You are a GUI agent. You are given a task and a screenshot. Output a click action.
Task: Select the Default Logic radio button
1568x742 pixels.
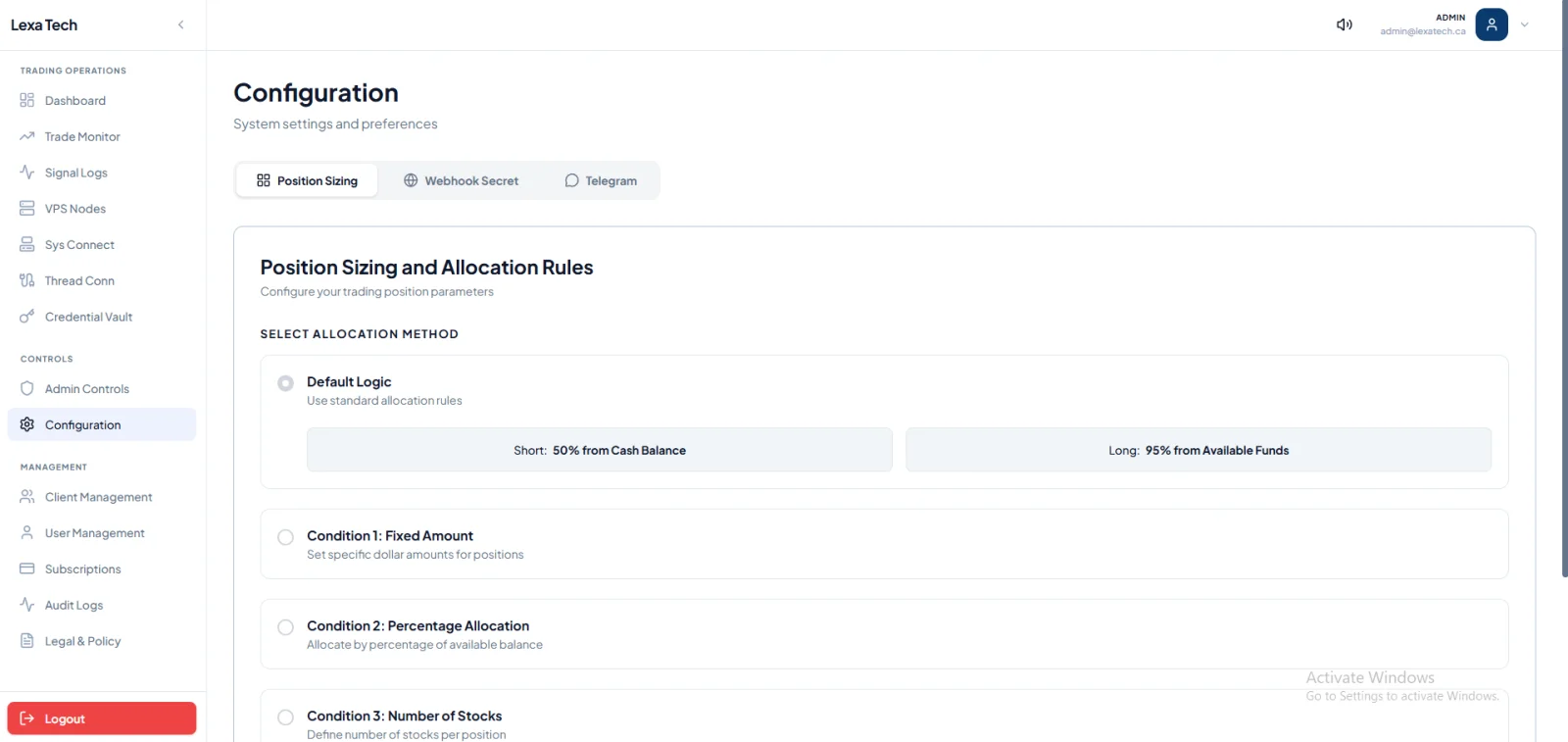point(285,383)
